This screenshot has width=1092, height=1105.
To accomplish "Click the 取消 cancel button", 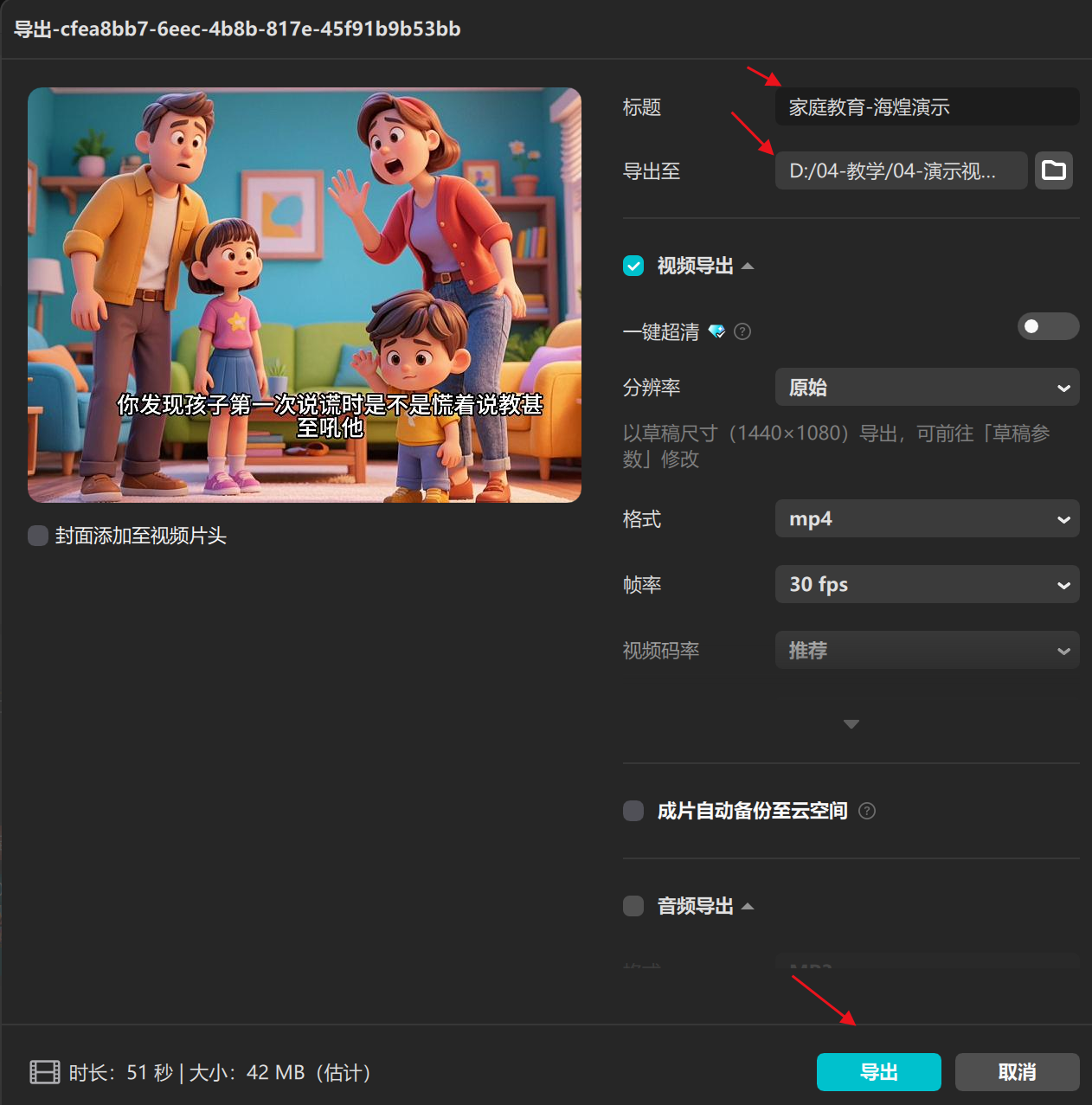I will pos(1017,1072).
